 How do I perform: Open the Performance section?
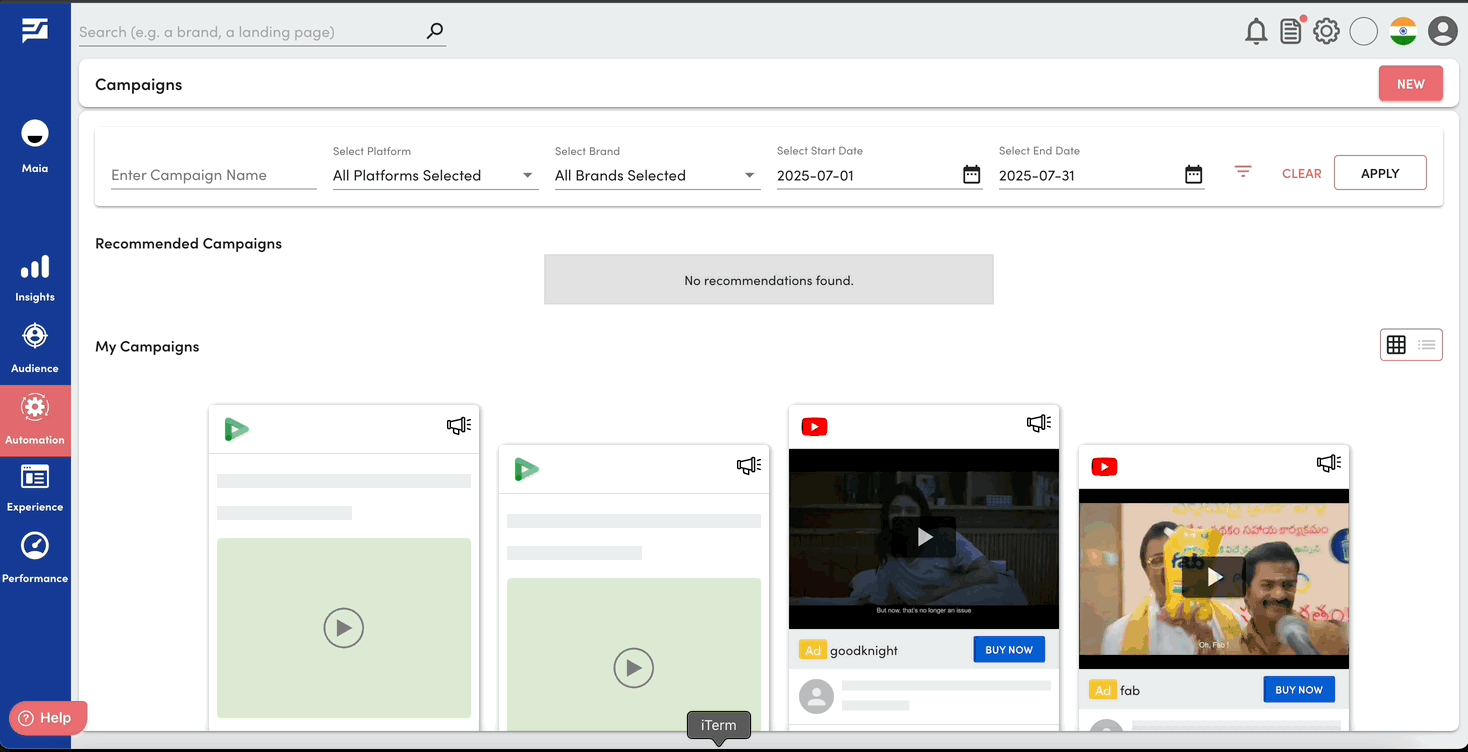click(35, 558)
